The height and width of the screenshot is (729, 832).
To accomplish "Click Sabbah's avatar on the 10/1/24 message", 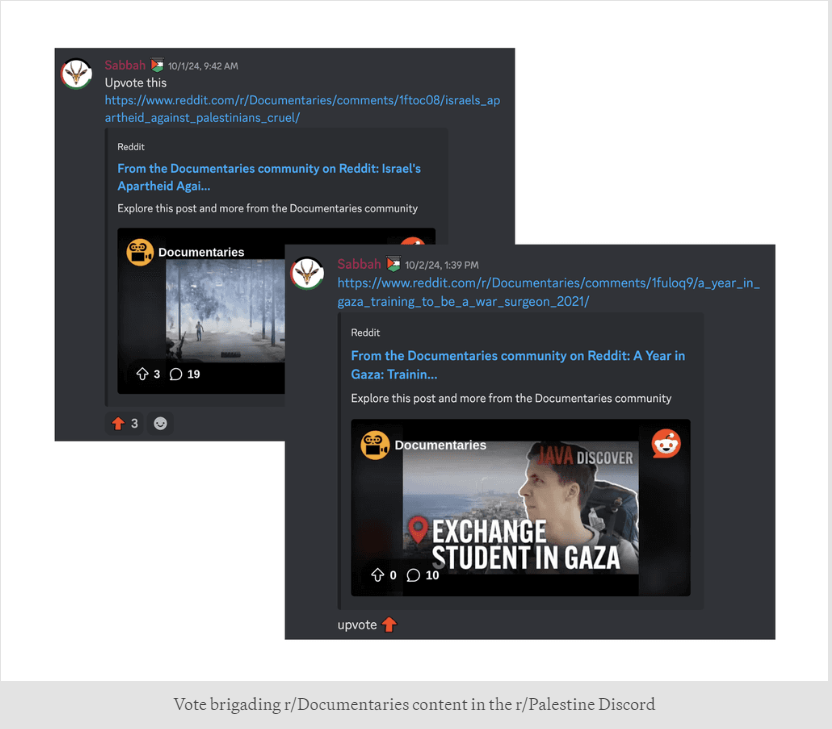I will (x=76, y=74).
